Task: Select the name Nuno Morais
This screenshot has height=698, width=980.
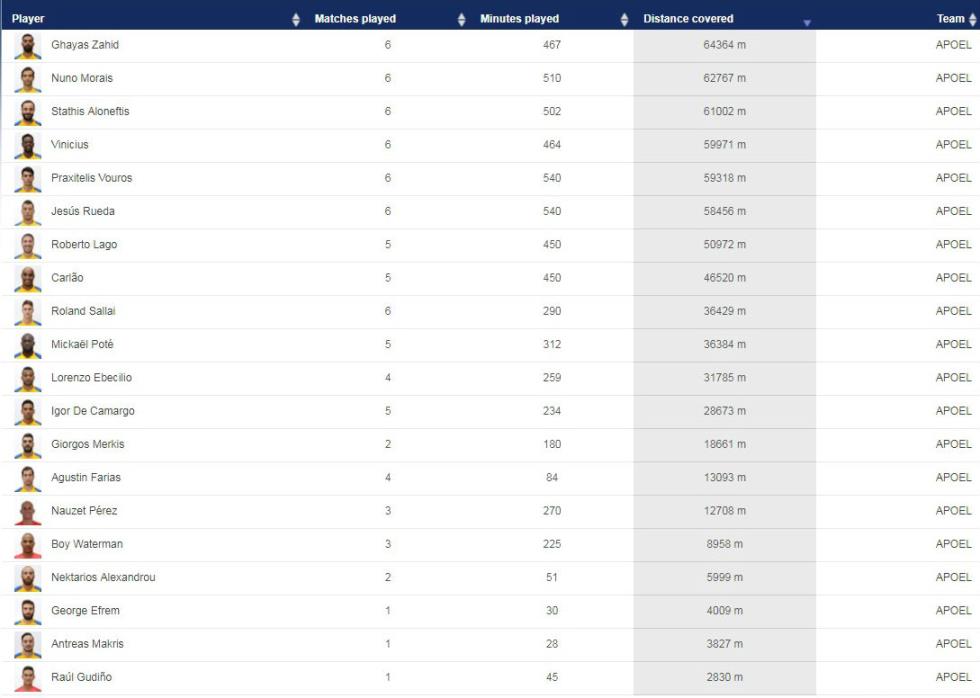Action: click(82, 78)
